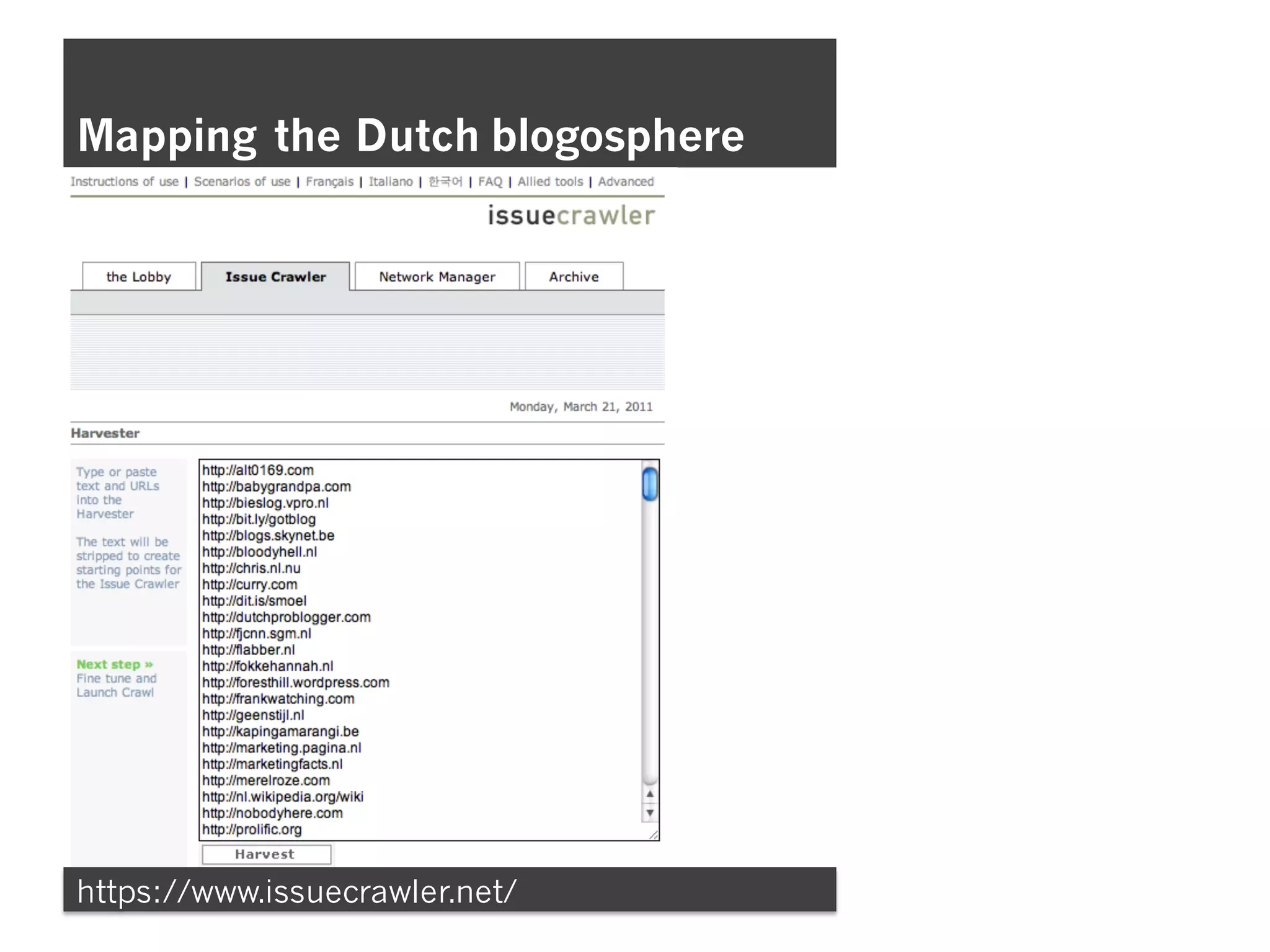Click the scroll up arrow in the Harvester box

click(x=650, y=794)
